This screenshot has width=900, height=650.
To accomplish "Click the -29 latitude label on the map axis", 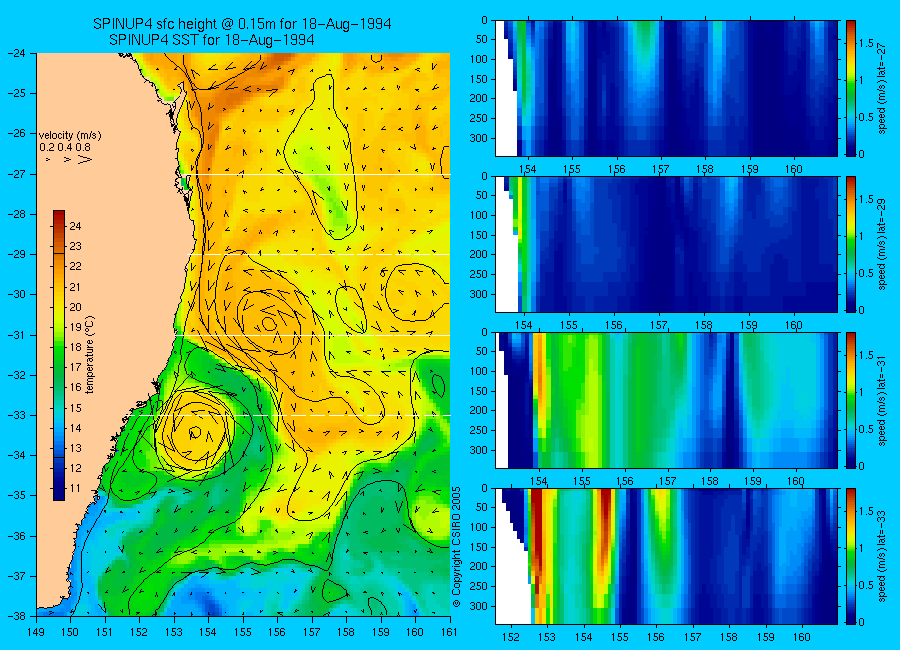I will (17, 254).
